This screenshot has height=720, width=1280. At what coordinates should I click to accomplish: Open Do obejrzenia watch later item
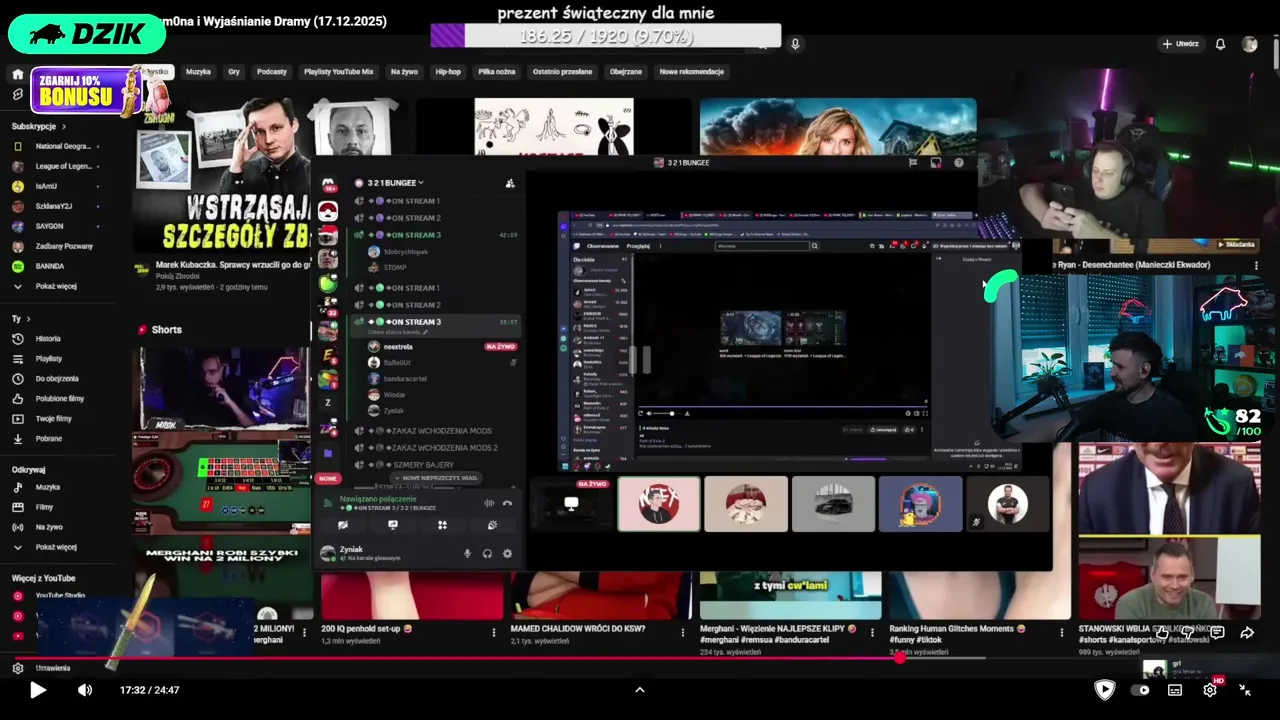click(x=56, y=379)
